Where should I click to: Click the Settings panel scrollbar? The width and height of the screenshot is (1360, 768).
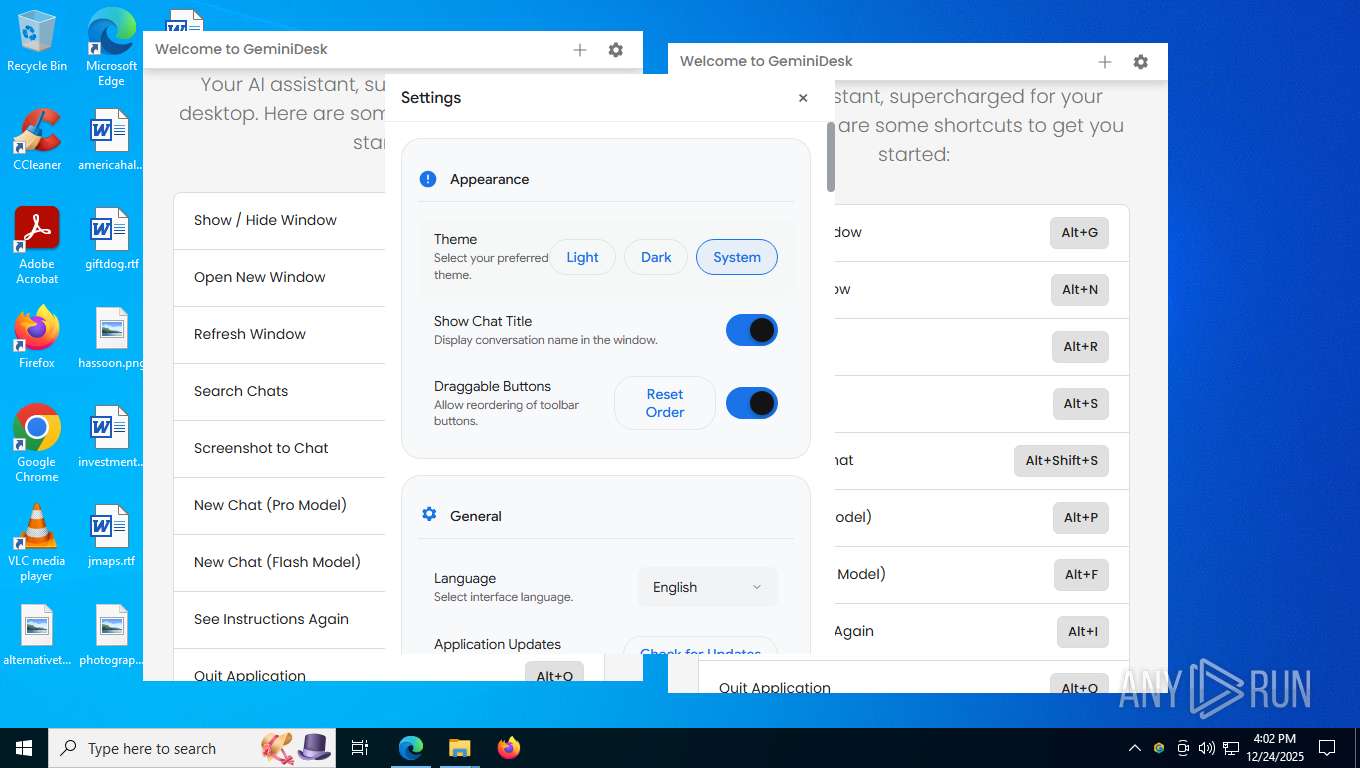tap(830, 157)
